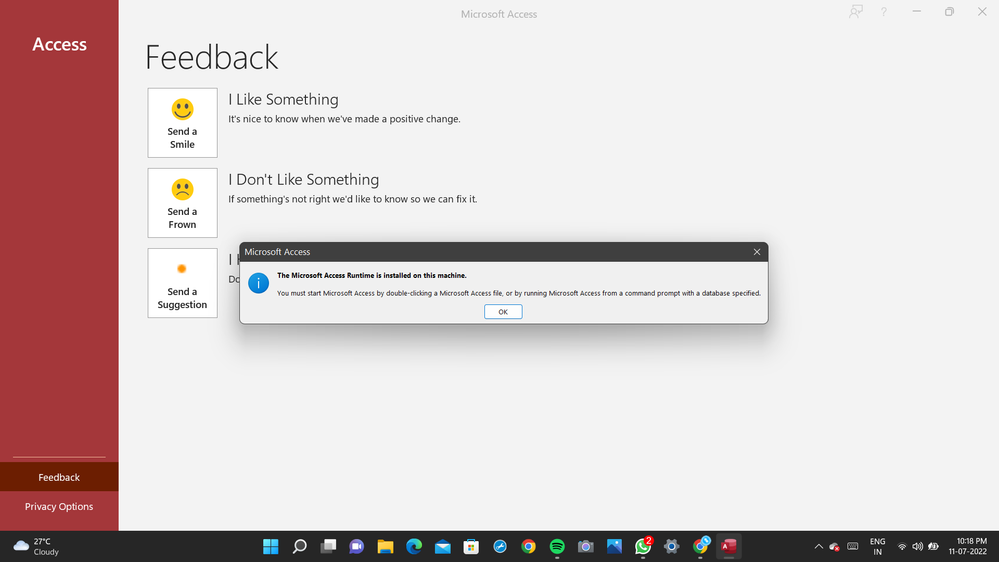The width and height of the screenshot is (999, 562).
Task: Click the blue wrench app icon in taskbar
Action: tap(500, 546)
